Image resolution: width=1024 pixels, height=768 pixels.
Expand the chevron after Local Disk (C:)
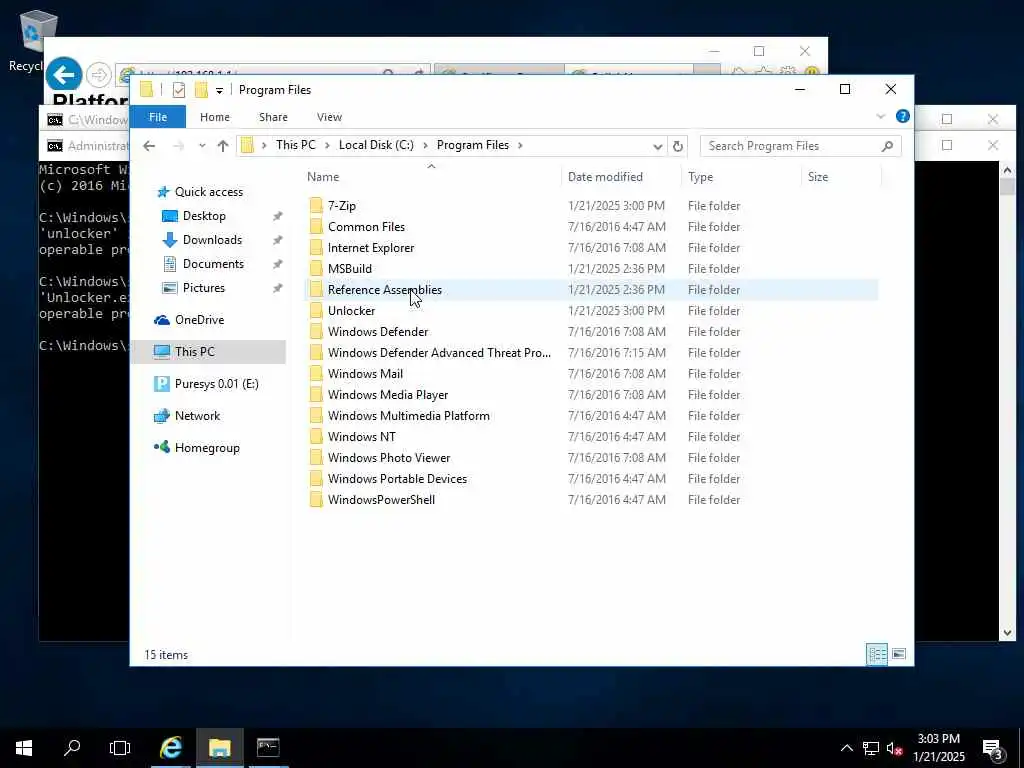click(x=425, y=145)
